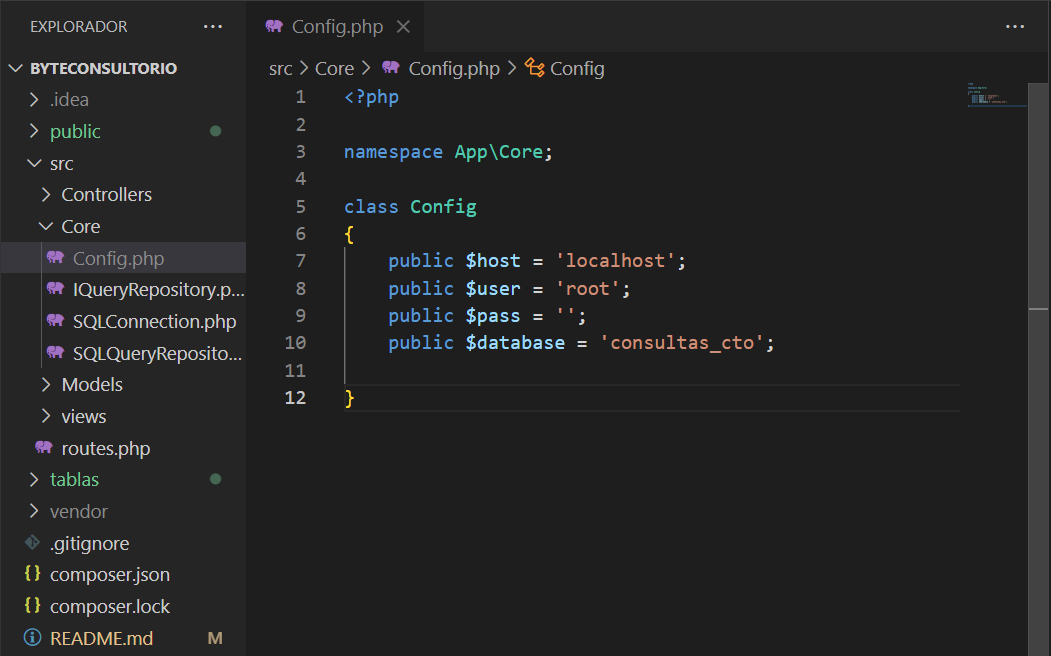The height and width of the screenshot is (656, 1051).
Task: Select the src breadcrumb segment
Action: [x=281, y=69]
